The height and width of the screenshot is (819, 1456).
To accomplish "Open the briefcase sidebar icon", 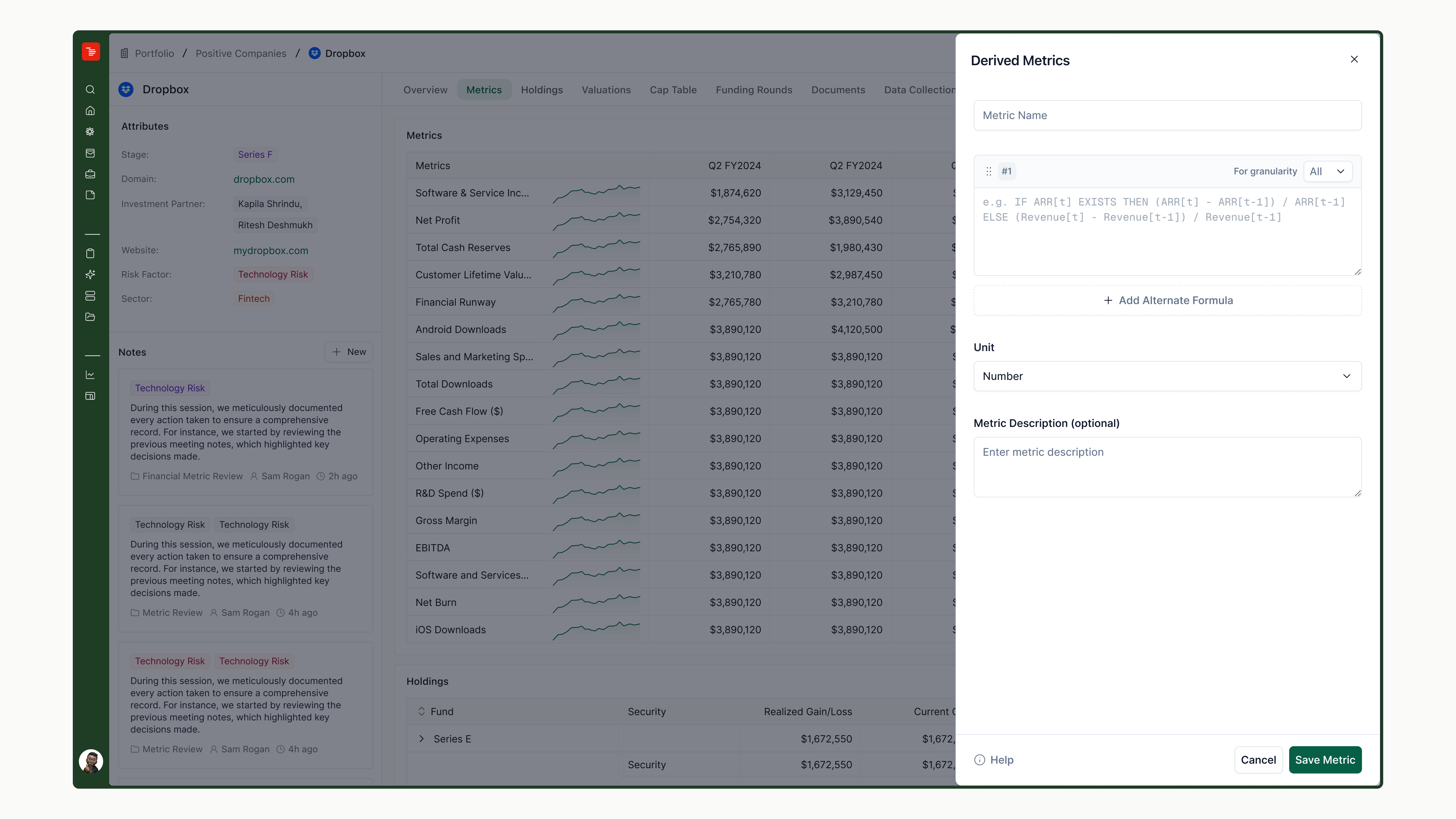I will pos(90,174).
